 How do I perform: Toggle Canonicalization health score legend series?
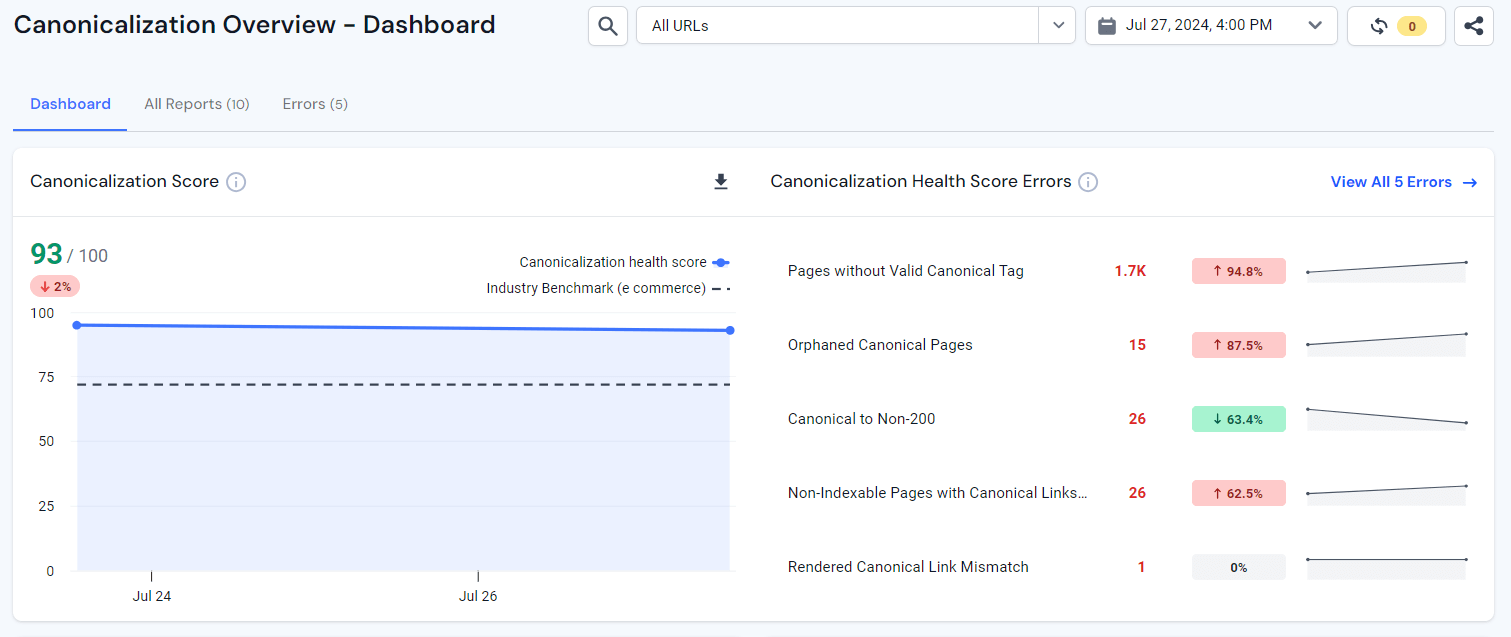[612, 262]
